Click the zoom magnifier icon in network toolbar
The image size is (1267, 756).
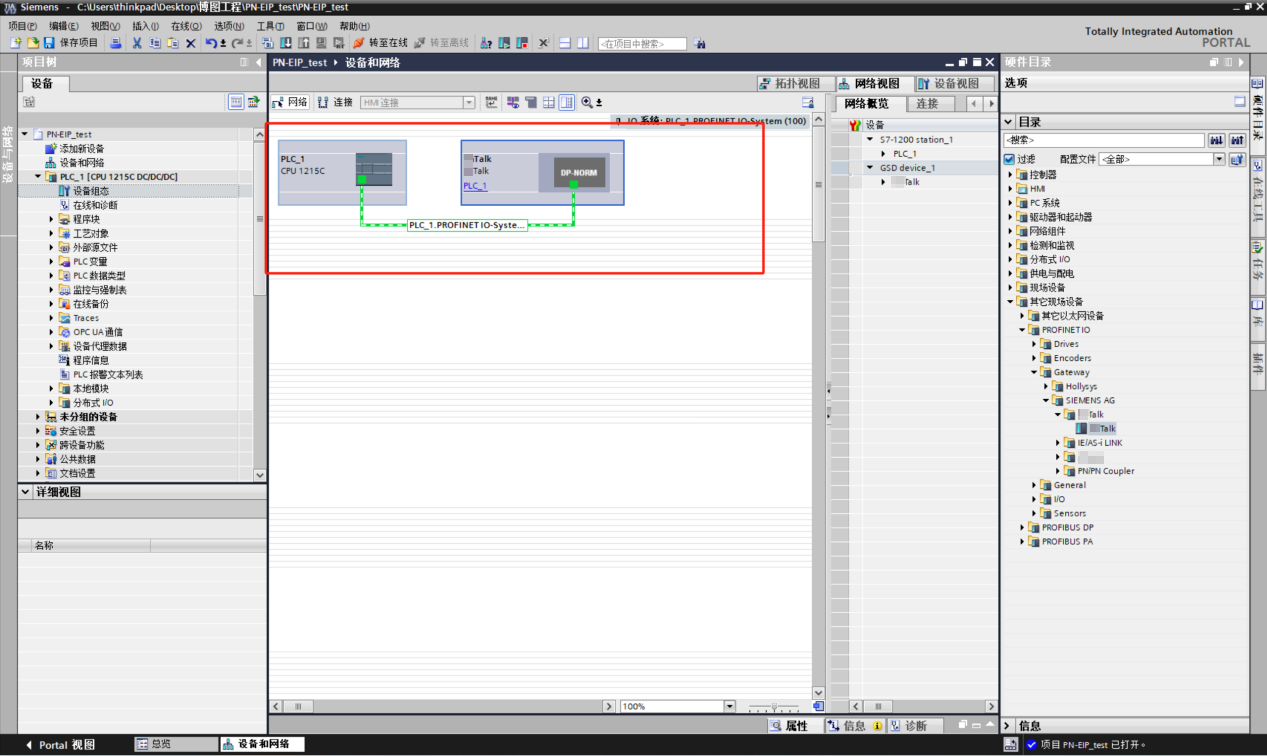click(x=587, y=102)
